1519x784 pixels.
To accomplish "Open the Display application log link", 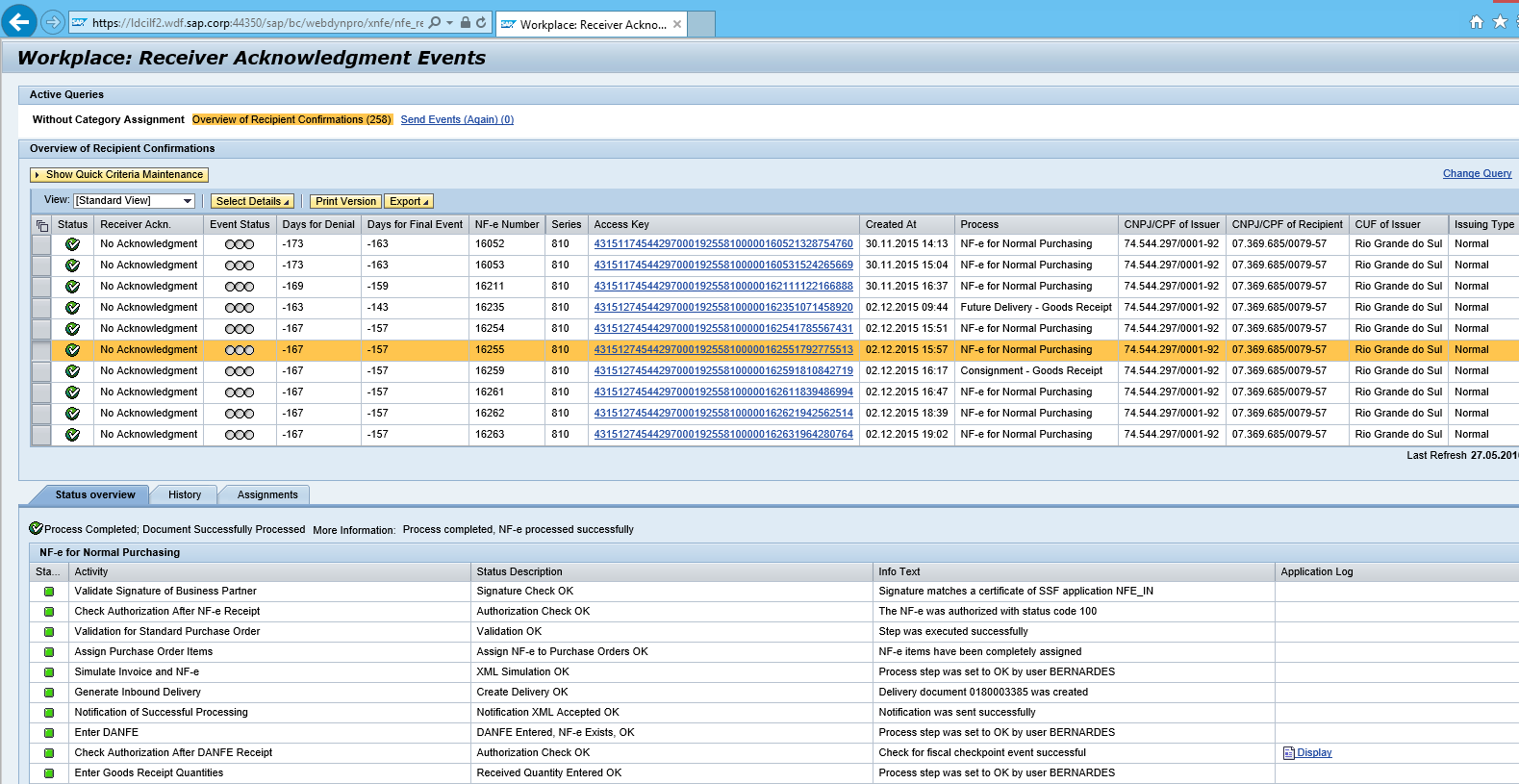I will tap(1314, 753).
